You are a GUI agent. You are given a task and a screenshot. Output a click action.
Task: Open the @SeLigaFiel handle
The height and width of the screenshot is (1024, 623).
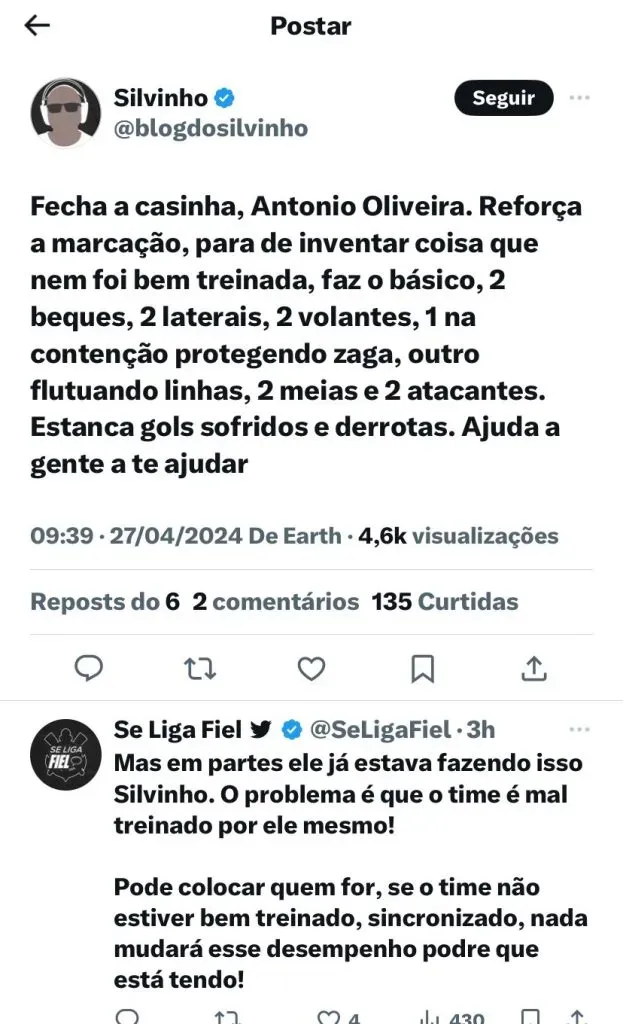tap(380, 730)
